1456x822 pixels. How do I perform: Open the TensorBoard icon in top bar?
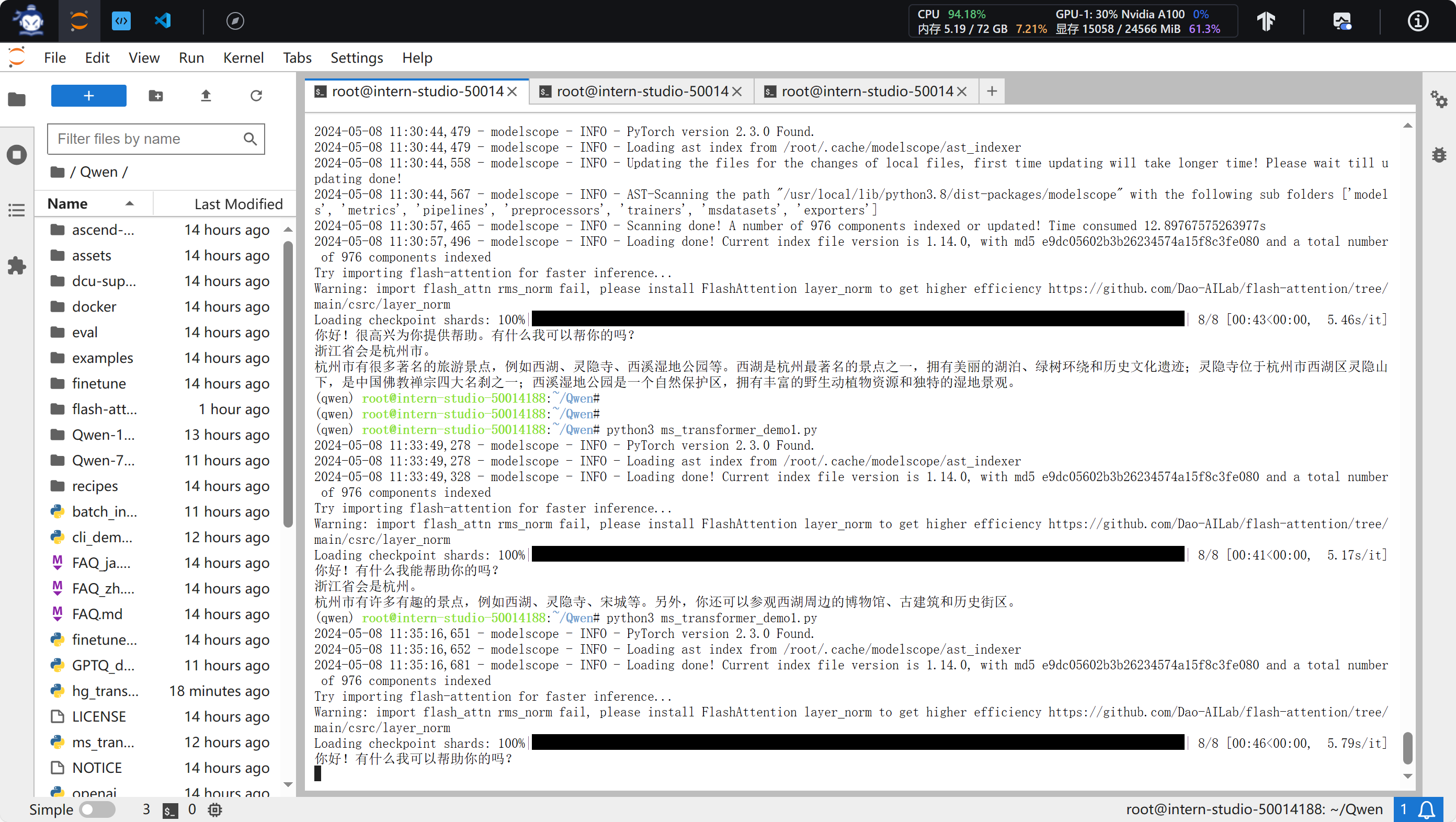[x=1266, y=21]
